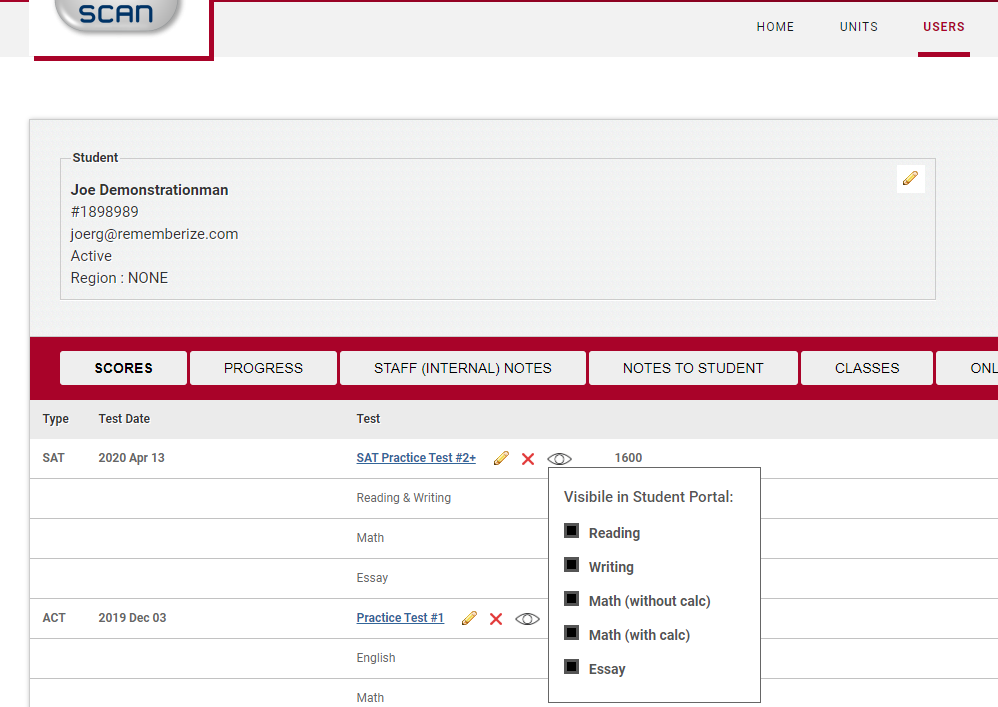The width and height of the screenshot is (998, 707).
Task: Switch to the PROGRESS tab
Action: 264,368
